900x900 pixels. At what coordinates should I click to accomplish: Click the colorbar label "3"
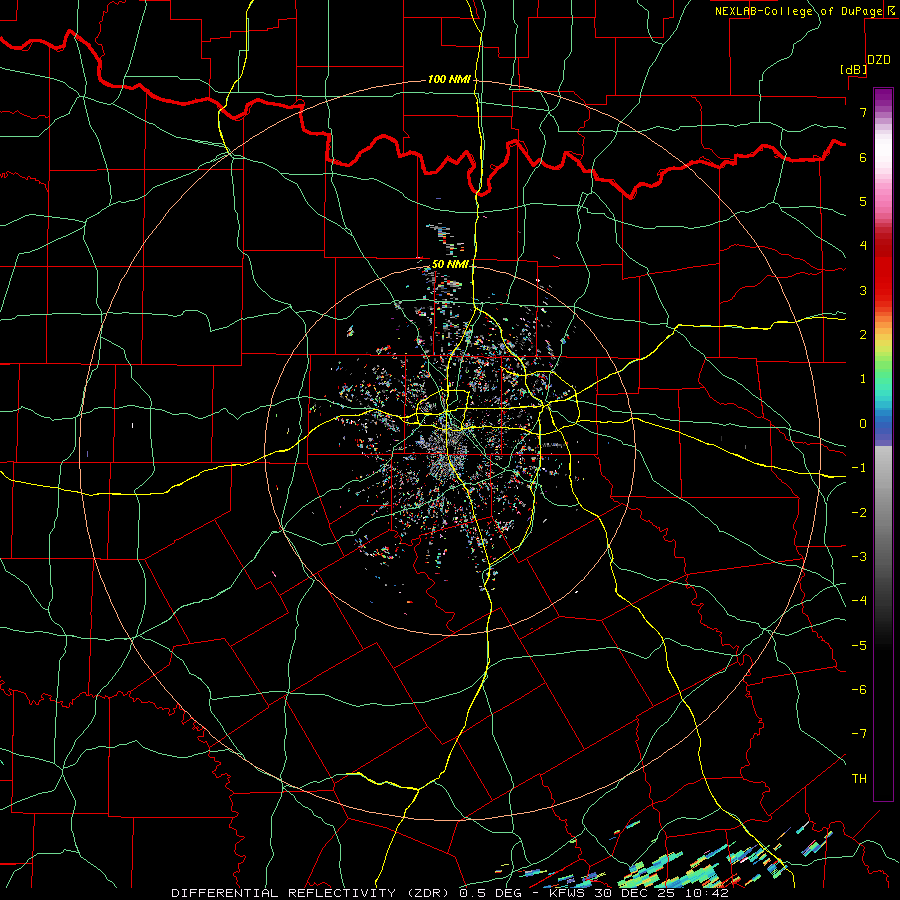[863, 290]
